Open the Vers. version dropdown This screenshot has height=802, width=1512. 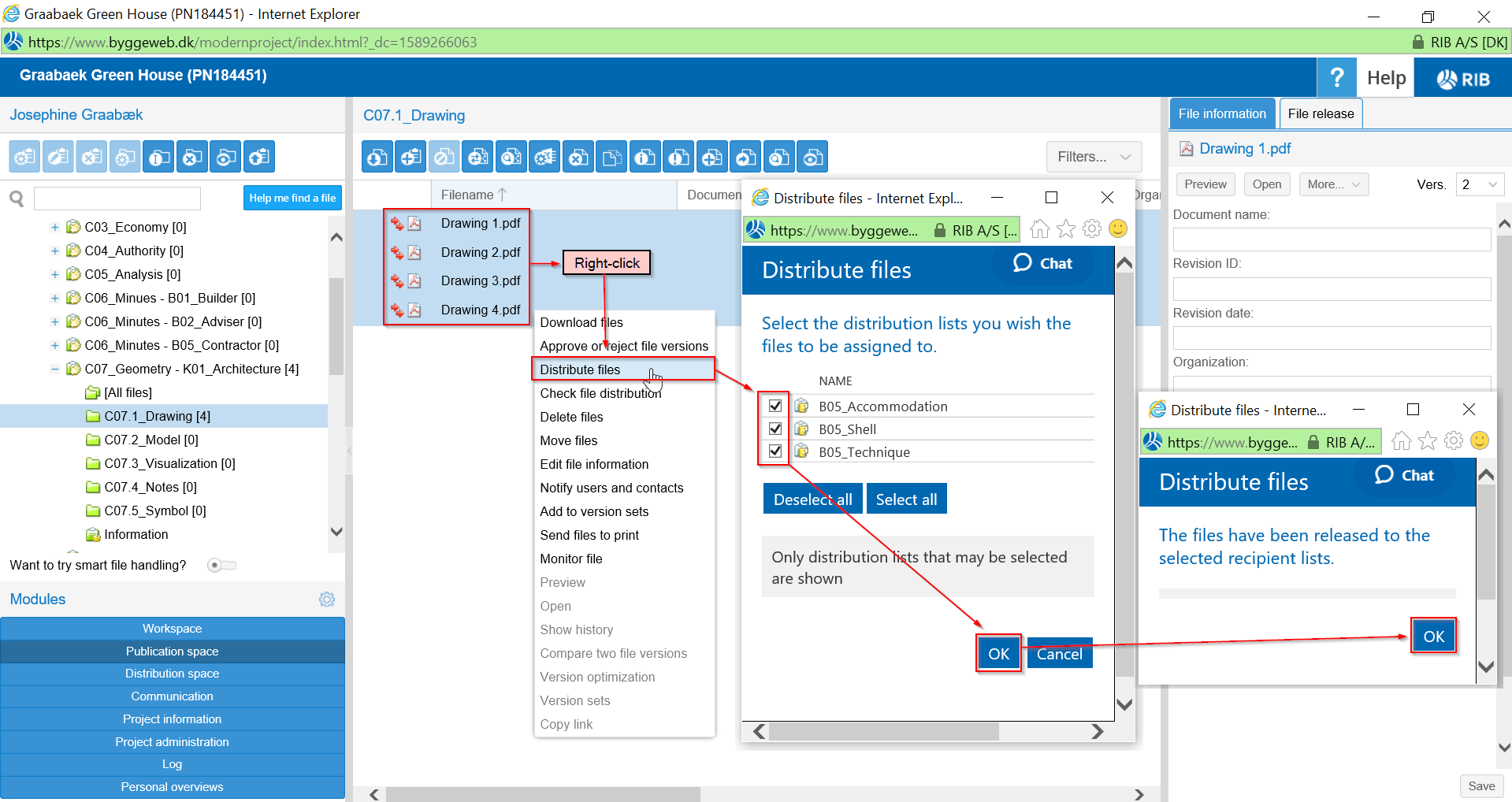point(1479,184)
